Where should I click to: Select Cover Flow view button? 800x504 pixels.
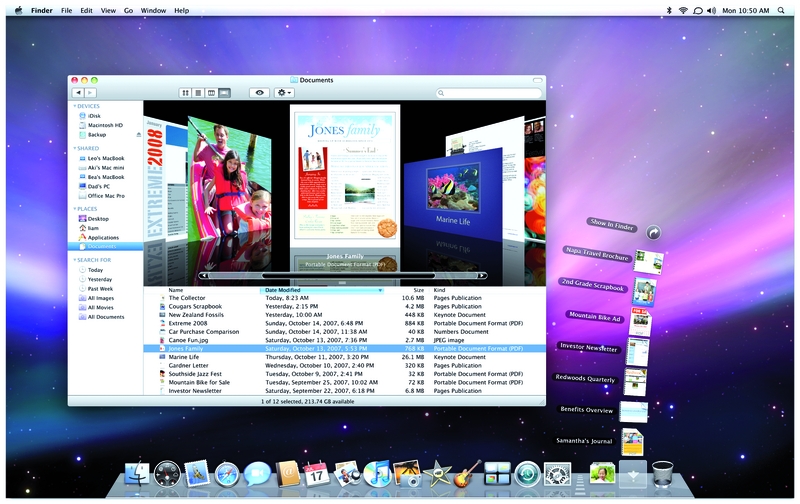(x=224, y=92)
